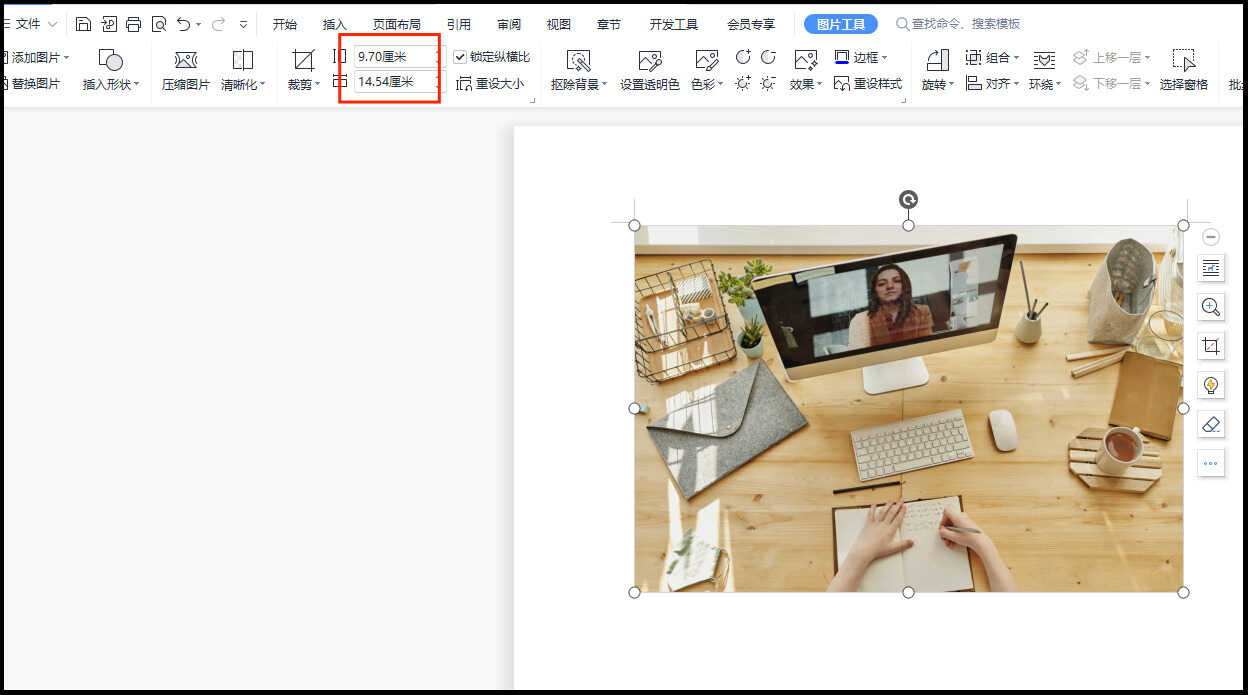
Task: Open the 抠除背景 dropdown
Action: point(604,85)
